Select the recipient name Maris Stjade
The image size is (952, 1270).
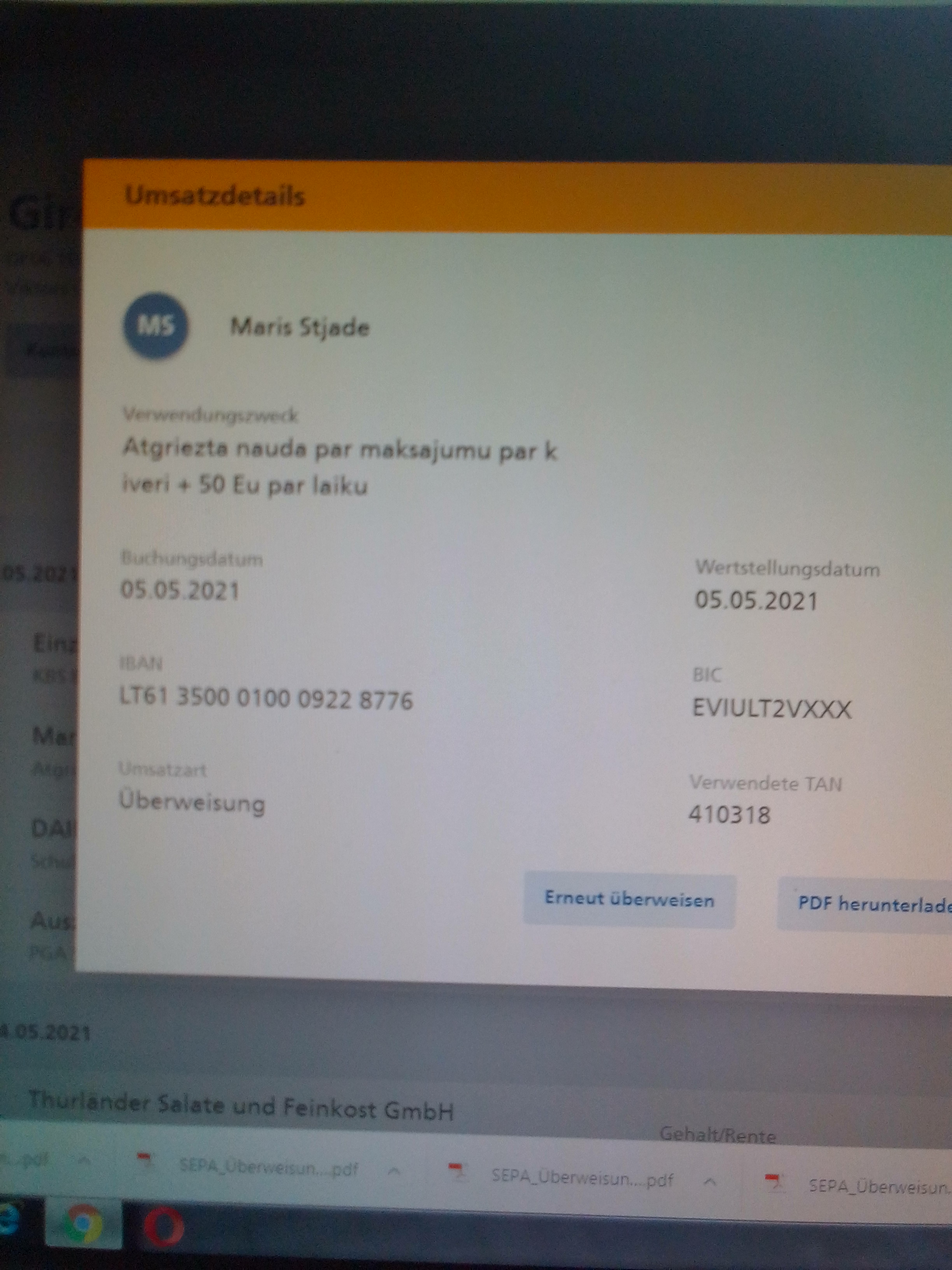[299, 328]
